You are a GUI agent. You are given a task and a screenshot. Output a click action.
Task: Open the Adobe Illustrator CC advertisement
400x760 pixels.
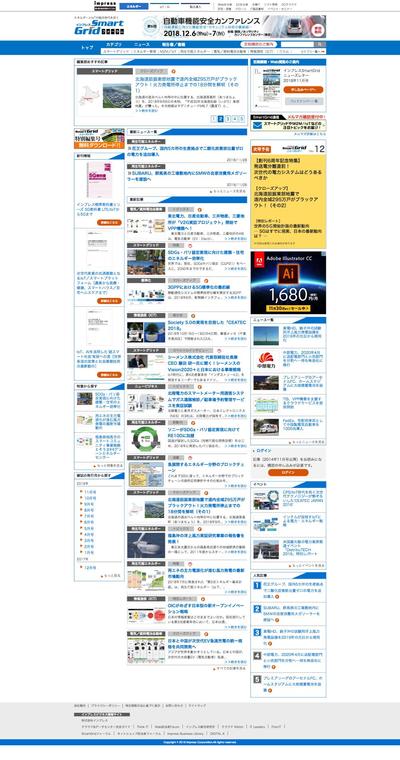click(x=288, y=283)
